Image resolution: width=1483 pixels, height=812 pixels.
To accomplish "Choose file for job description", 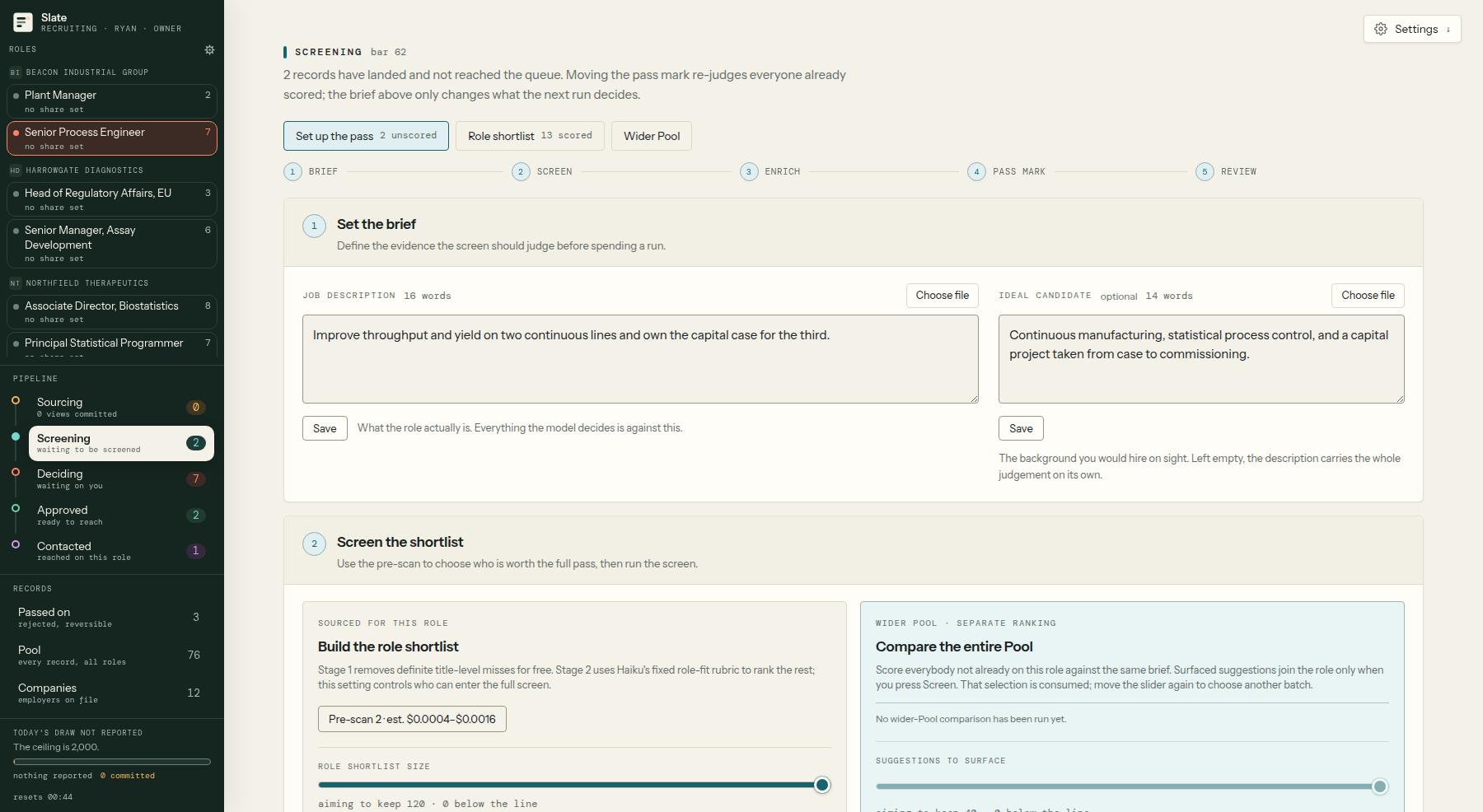I will pyautogui.click(x=943, y=296).
